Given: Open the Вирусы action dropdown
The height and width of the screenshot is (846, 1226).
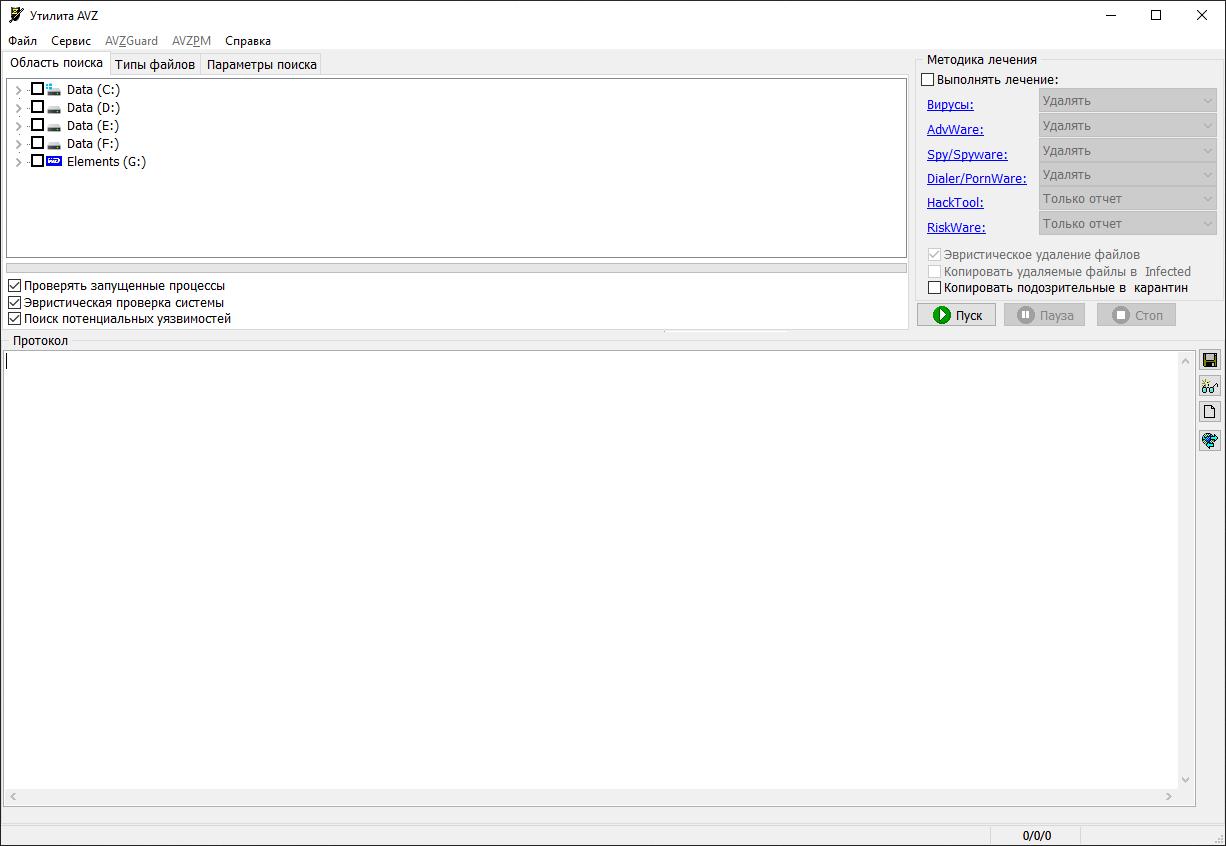Looking at the screenshot, I should [x=1127, y=101].
